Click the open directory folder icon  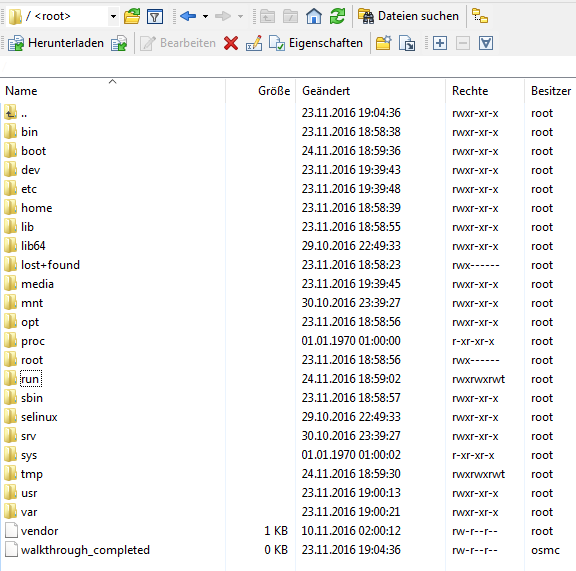[x=132, y=16]
